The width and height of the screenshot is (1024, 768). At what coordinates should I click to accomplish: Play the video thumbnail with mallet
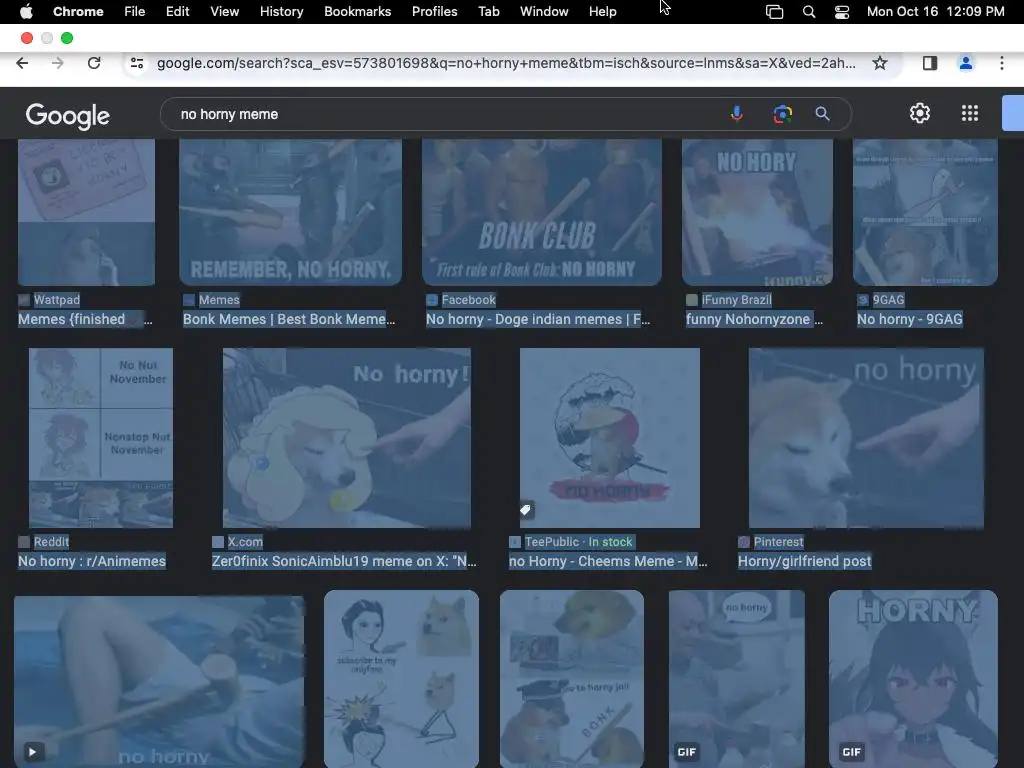pyautogui.click(x=159, y=682)
